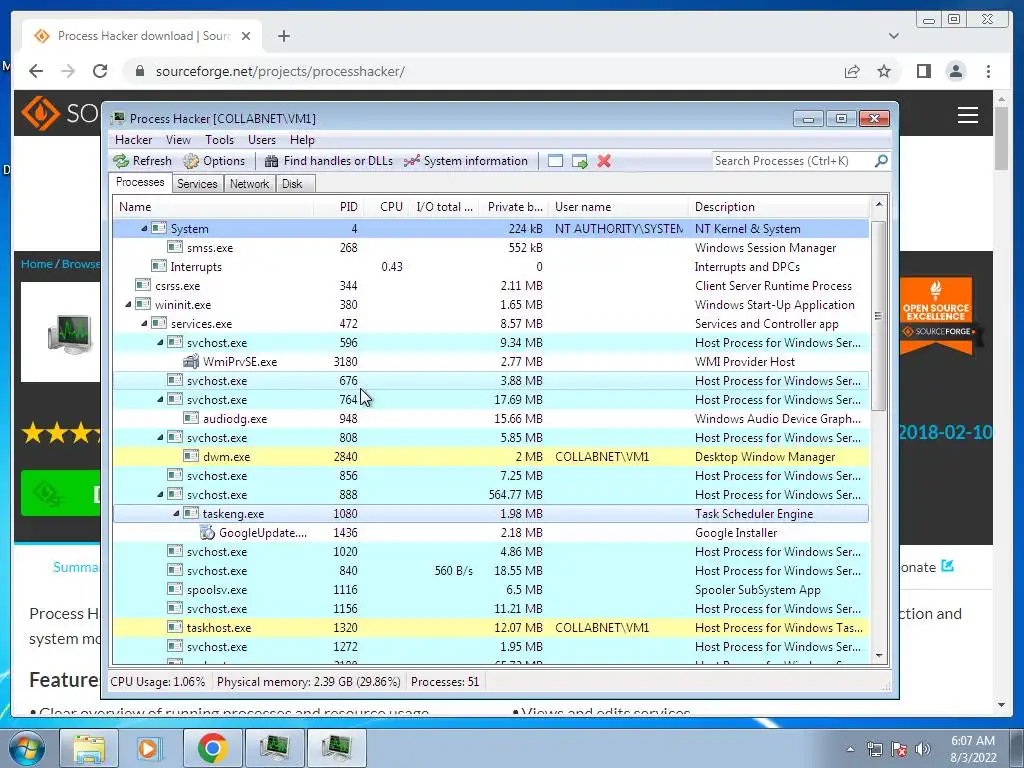Collapse the taskeng.exe tree node
Screen dimensions: 1024x768
click(x=176, y=514)
